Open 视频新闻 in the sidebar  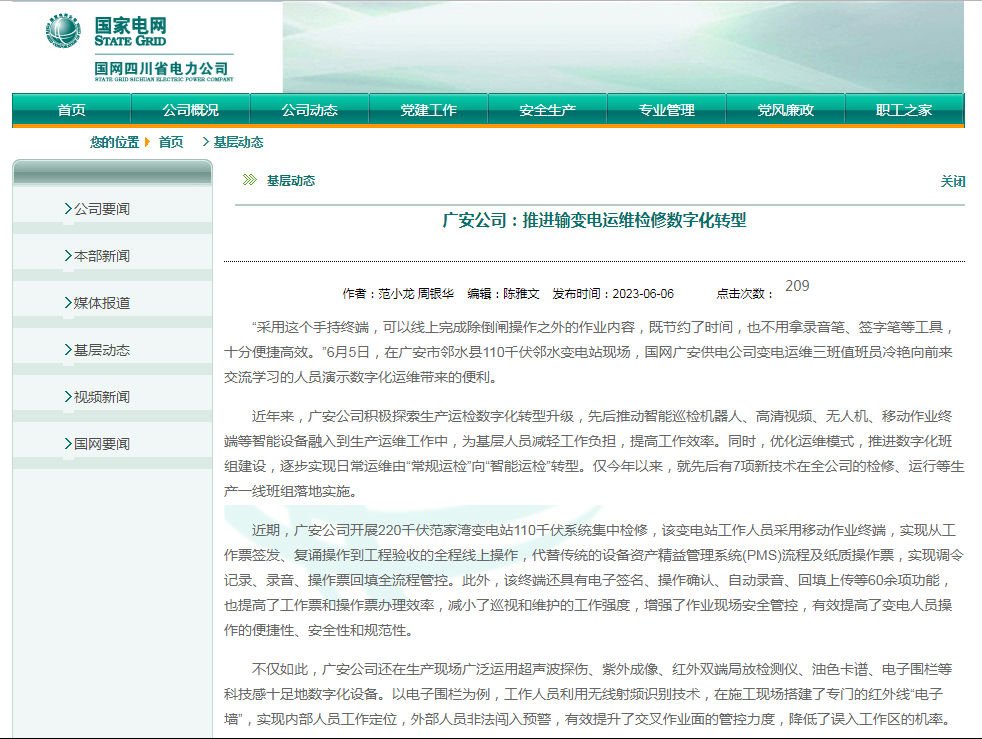click(x=101, y=397)
